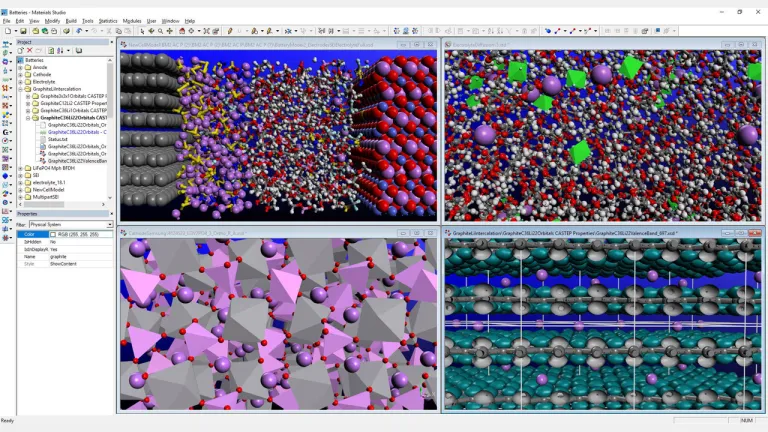Click the New document toolbar icon

7,31
